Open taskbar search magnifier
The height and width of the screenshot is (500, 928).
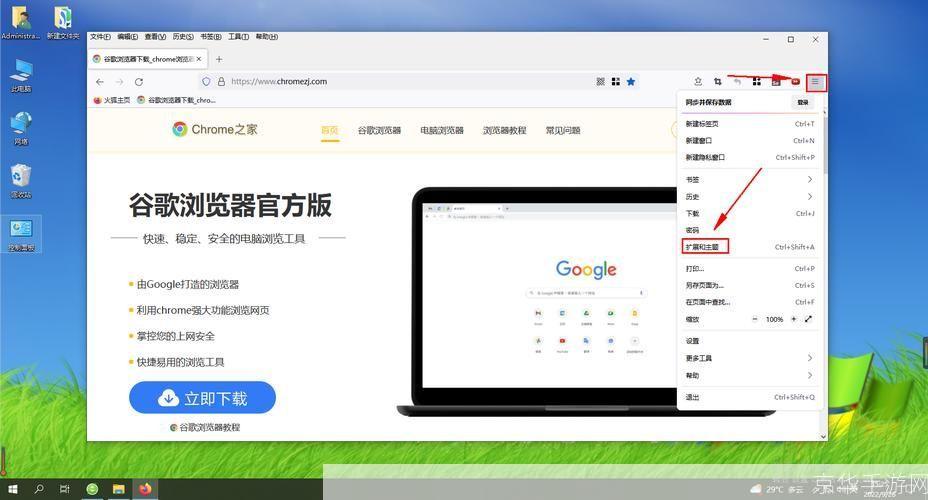(39, 489)
